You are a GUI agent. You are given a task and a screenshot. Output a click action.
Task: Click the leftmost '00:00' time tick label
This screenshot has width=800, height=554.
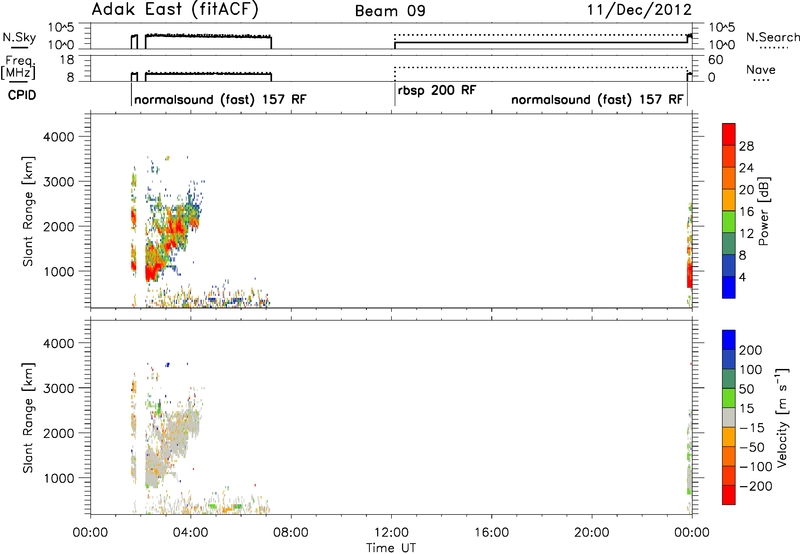pos(90,533)
